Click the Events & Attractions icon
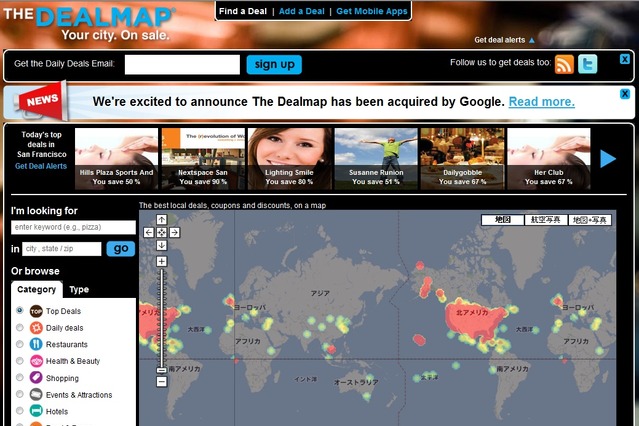The height and width of the screenshot is (426, 639). pyautogui.click(x=36, y=394)
